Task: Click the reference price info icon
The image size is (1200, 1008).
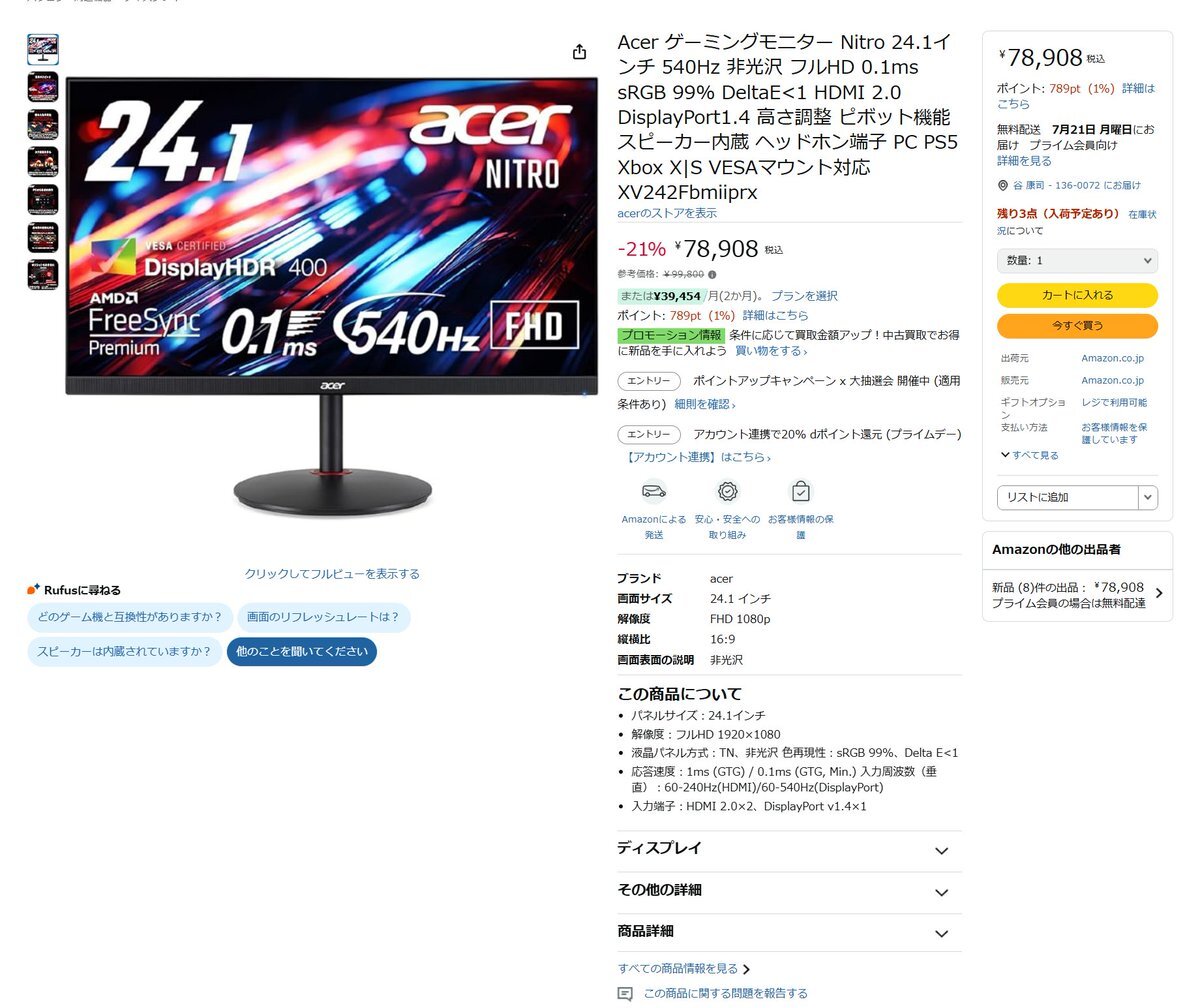Action: [713, 274]
